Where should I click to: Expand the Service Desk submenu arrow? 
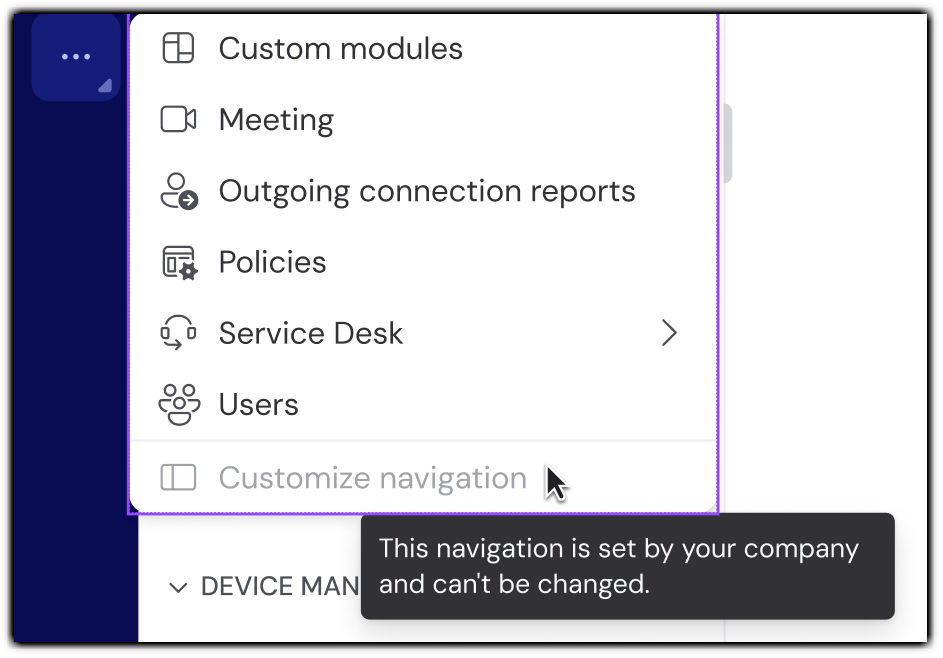[x=669, y=333]
